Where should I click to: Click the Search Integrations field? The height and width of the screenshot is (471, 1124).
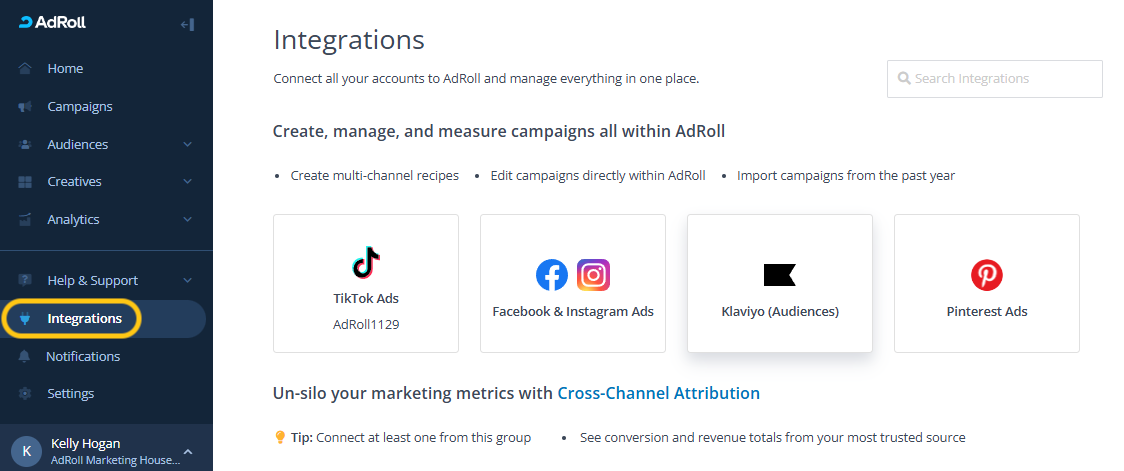(x=995, y=79)
